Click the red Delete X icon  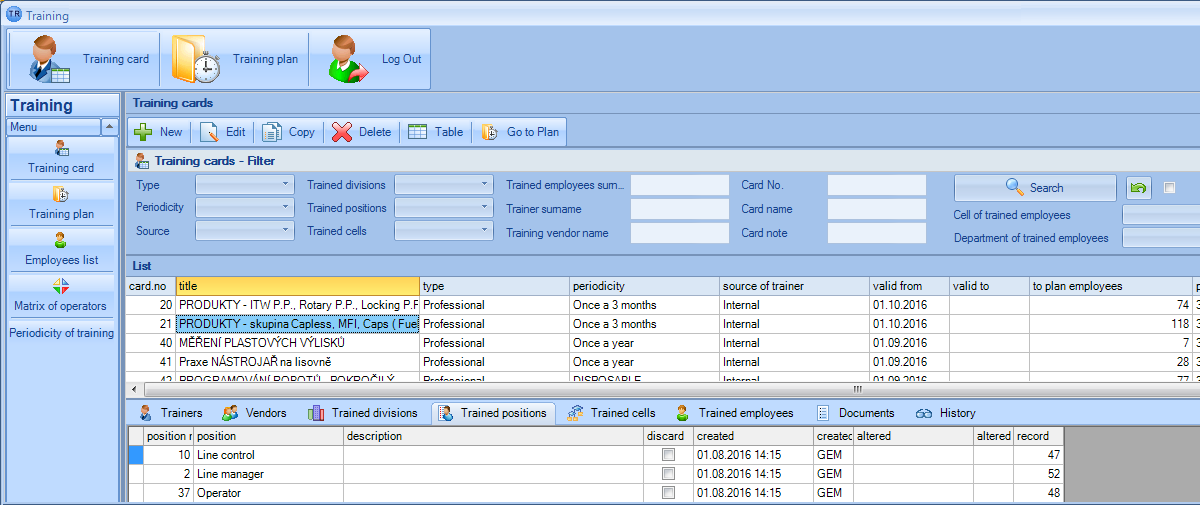pos(342,132)
